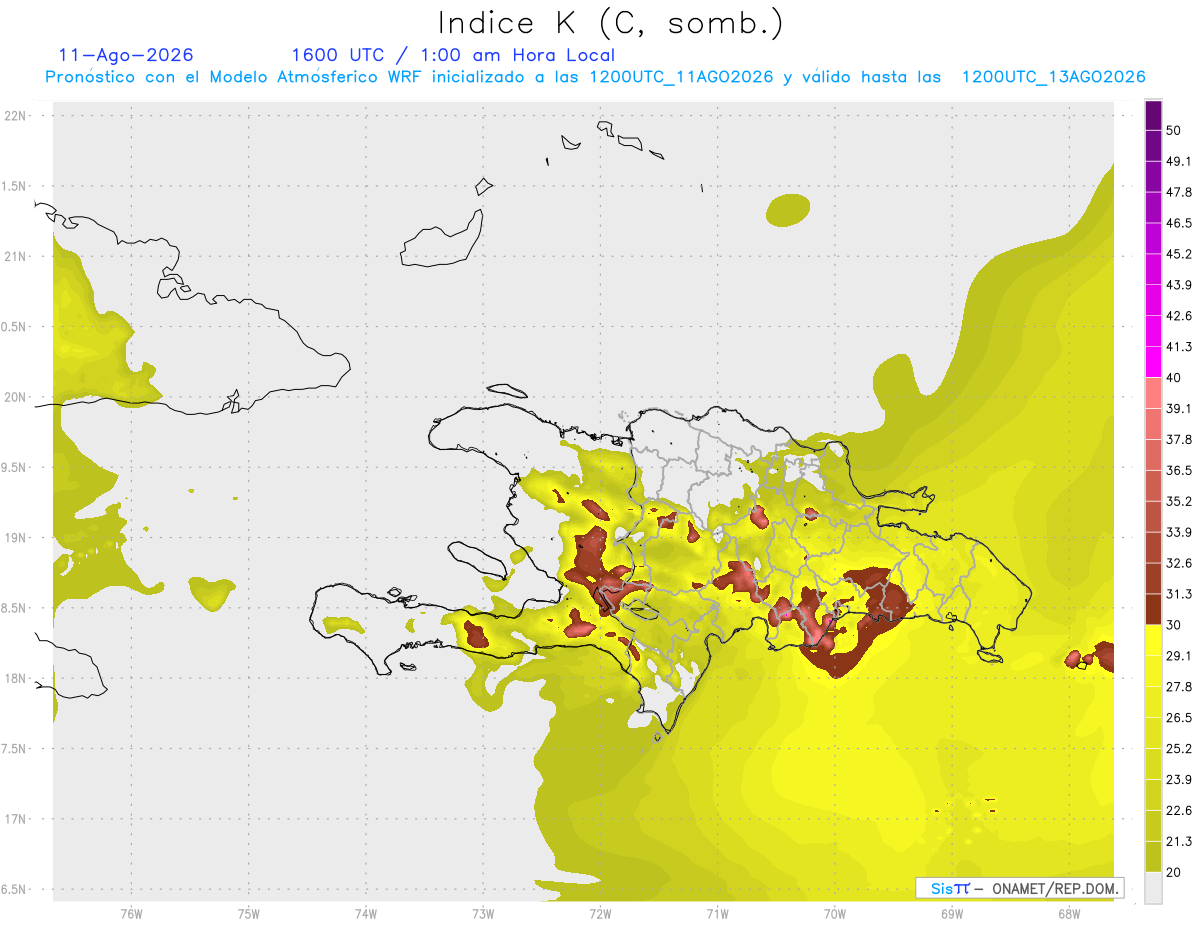Click the "17N" latitude label
Viewport: 1200px width, 927px height.
pyautogui.click(x=17, y=819)
